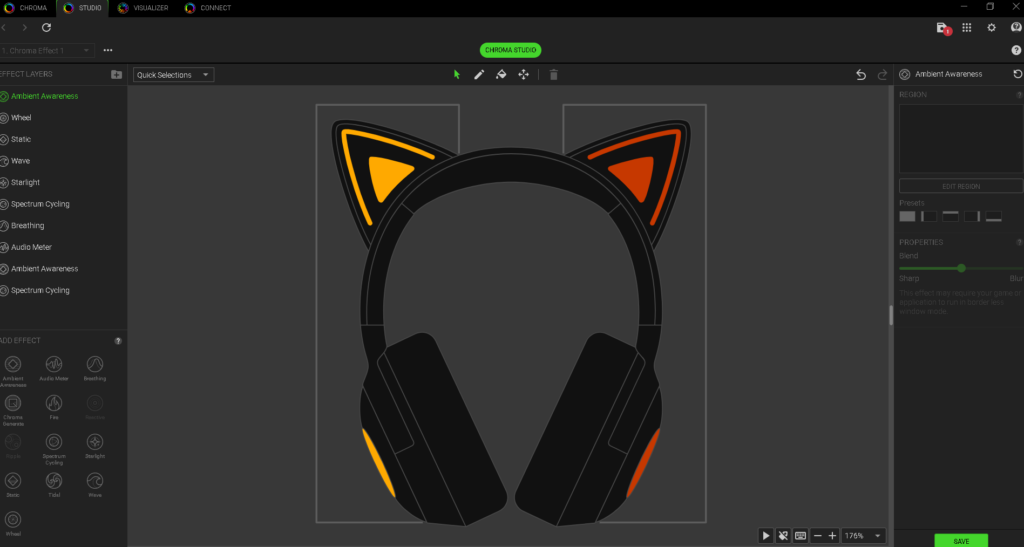The image size is (1024, 547).
Task: Reset Ambient Awareness effect settings
Action: click(1017, 74)
